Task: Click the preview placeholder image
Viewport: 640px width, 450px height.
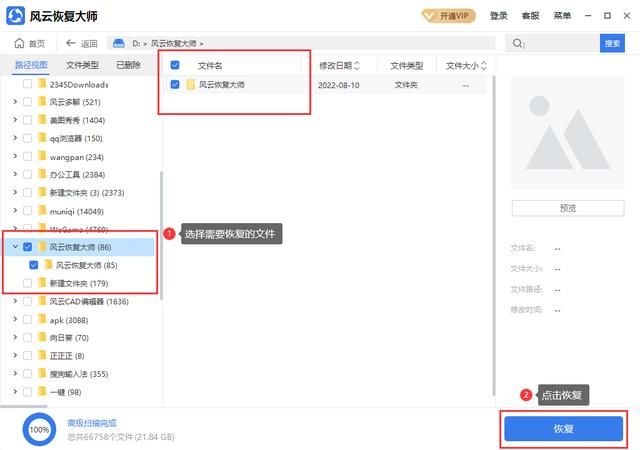Action: click(x=567, y=132)
